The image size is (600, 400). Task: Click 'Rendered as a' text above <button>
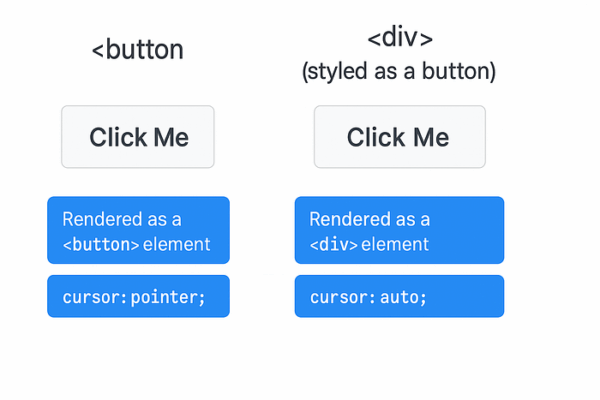pyautogui.click(x=122, y=219)
